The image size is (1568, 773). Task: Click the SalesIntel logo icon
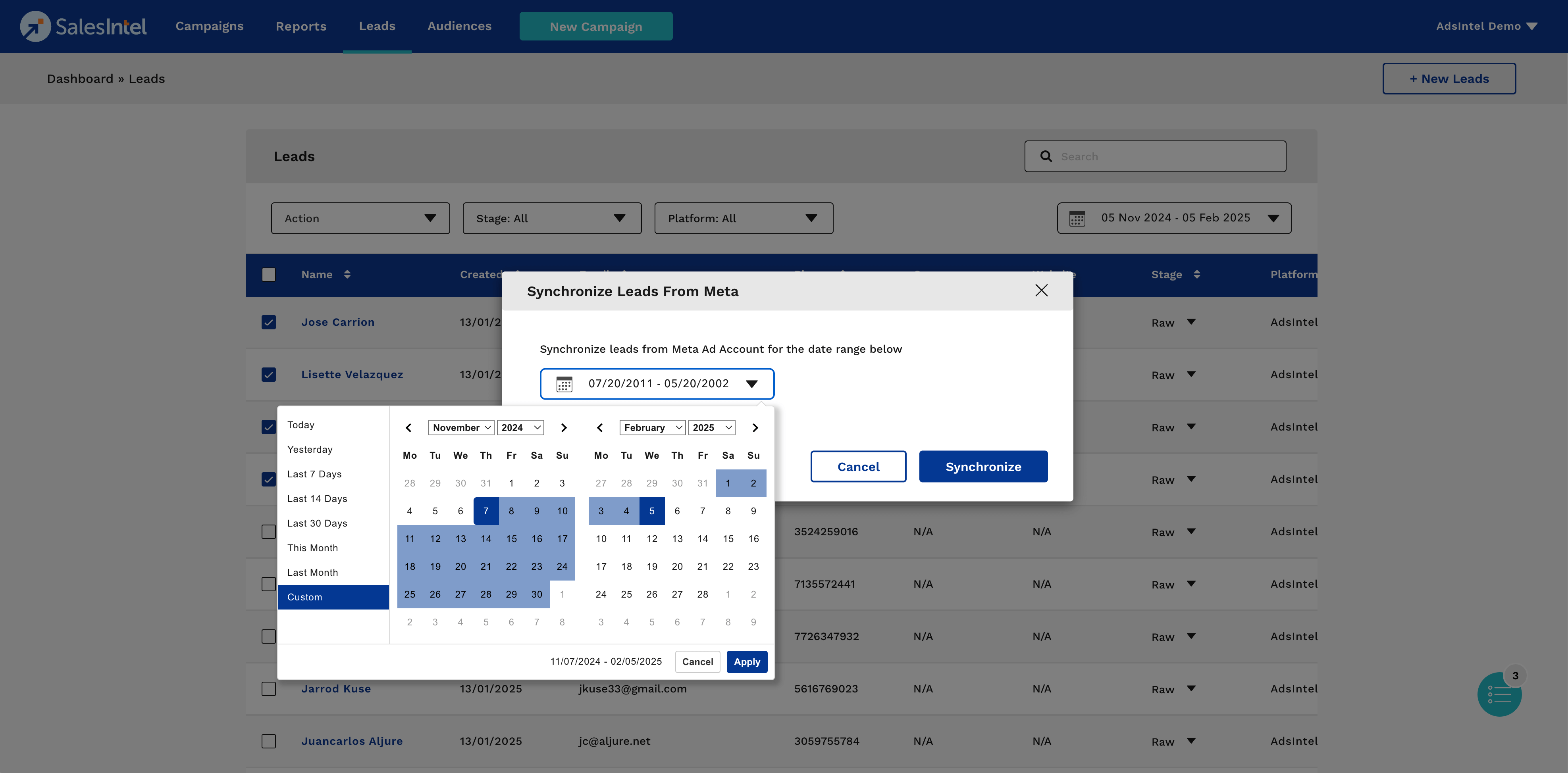[x=35, y=26]
